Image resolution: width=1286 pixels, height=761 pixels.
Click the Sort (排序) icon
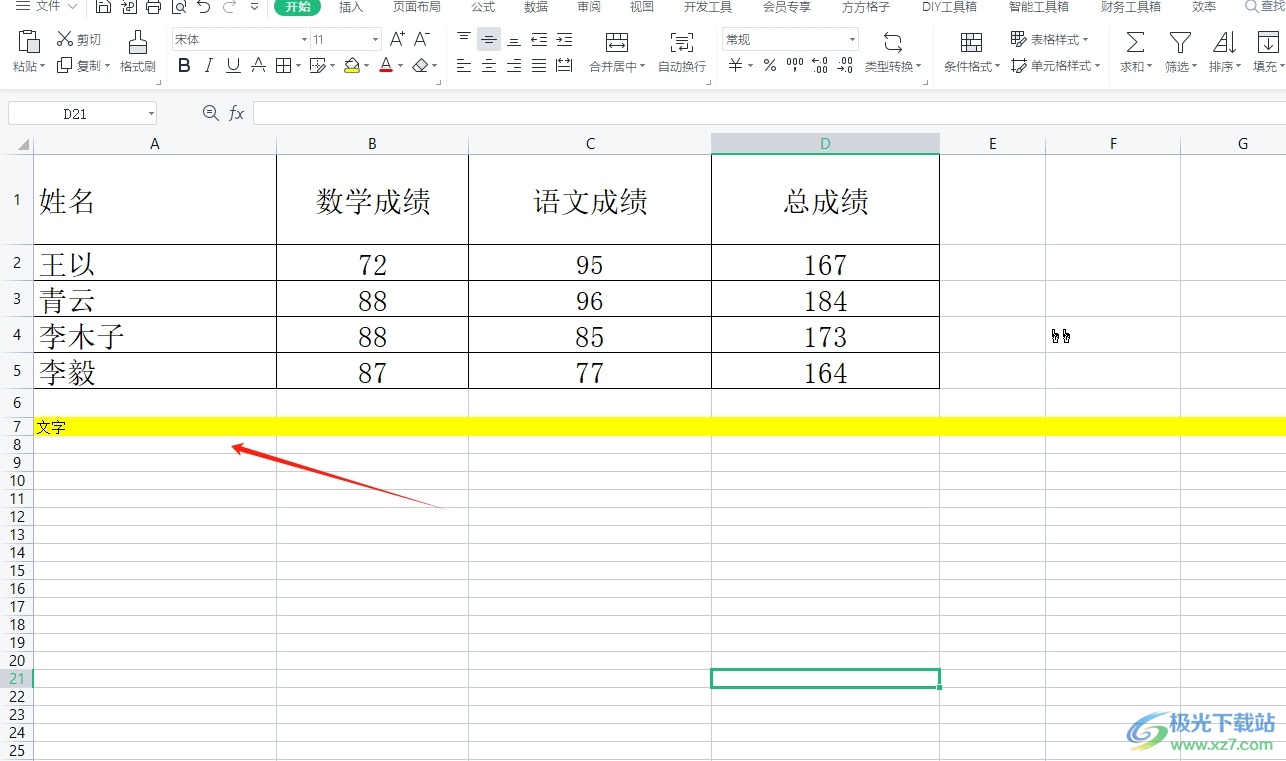pos(1224,42)
